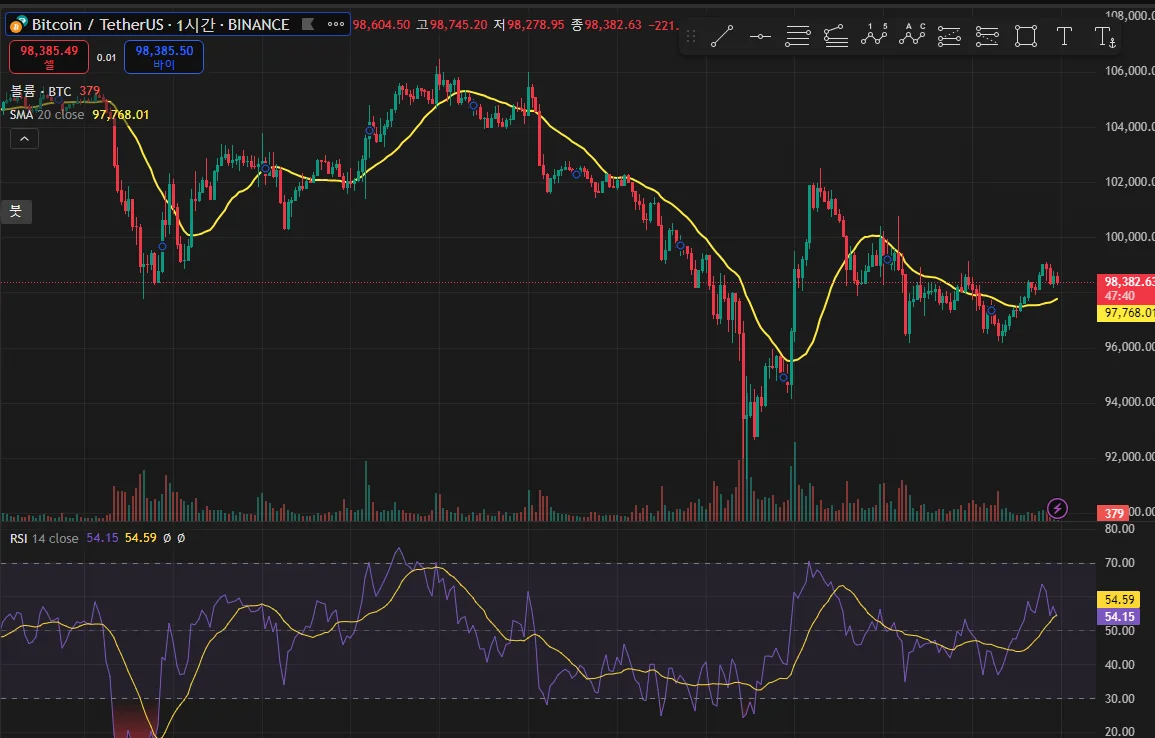Select the Horizontal Line drawing tool

click(760, 36)
